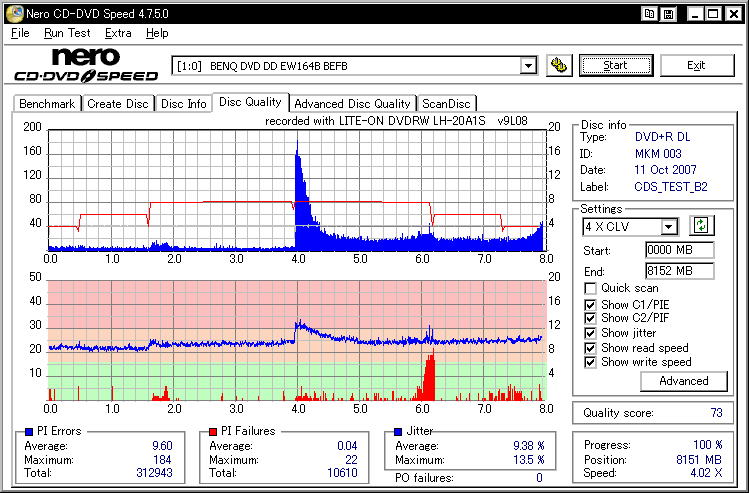This screenshot has width=749, height=493.
Task: Click PI Failures average value 0.04
Action: [x=347, y=446]
